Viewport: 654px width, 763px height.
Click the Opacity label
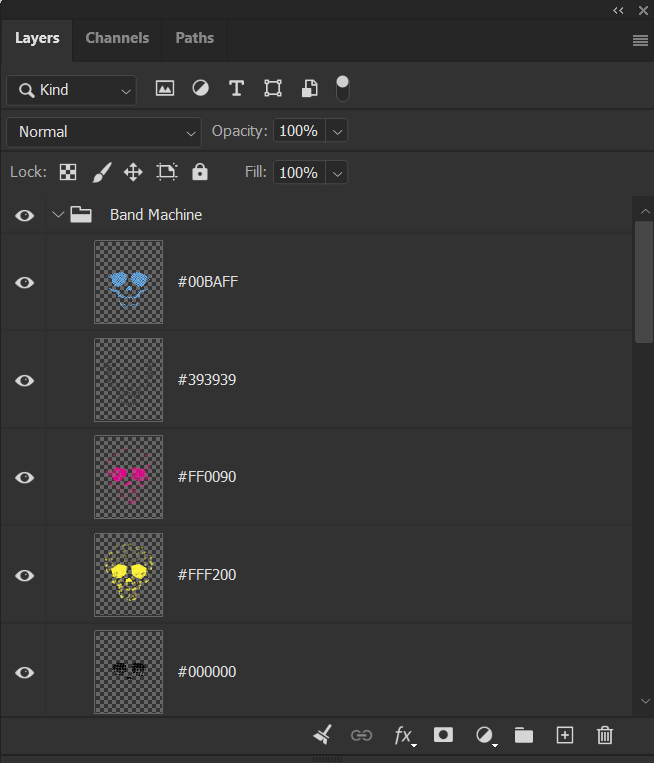(x=239, y=131)
